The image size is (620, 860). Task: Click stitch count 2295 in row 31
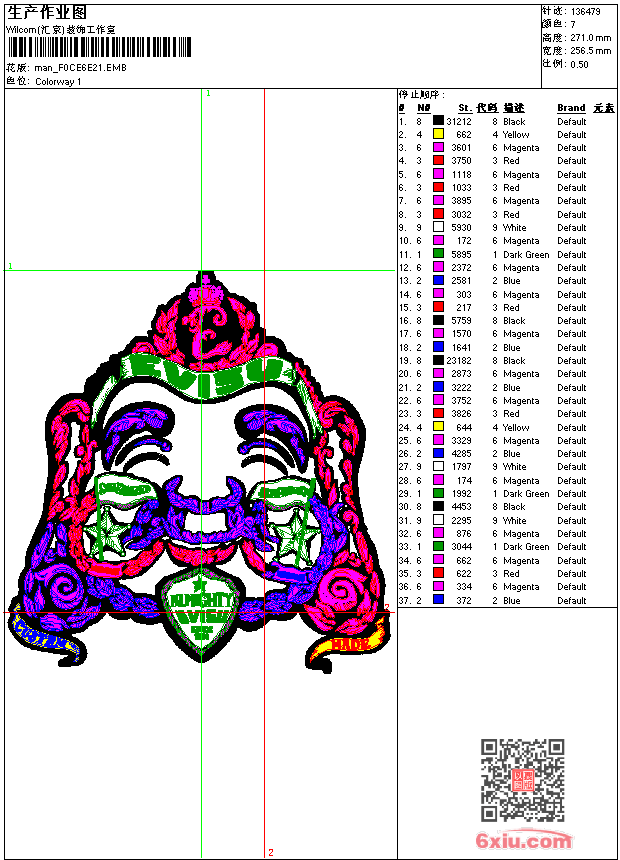pos(461,520)
